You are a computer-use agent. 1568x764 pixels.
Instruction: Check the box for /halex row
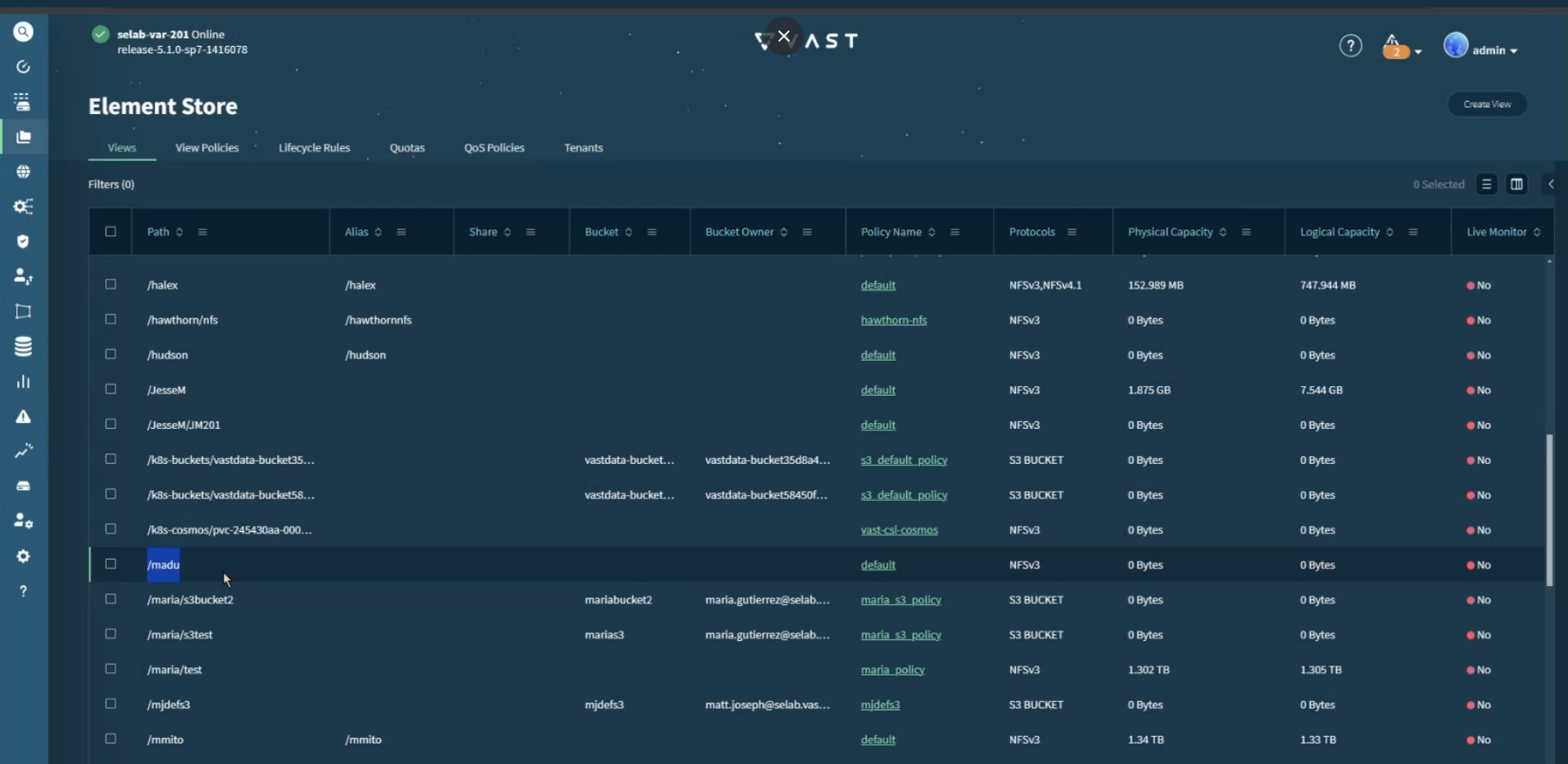(x=111, y=284)
